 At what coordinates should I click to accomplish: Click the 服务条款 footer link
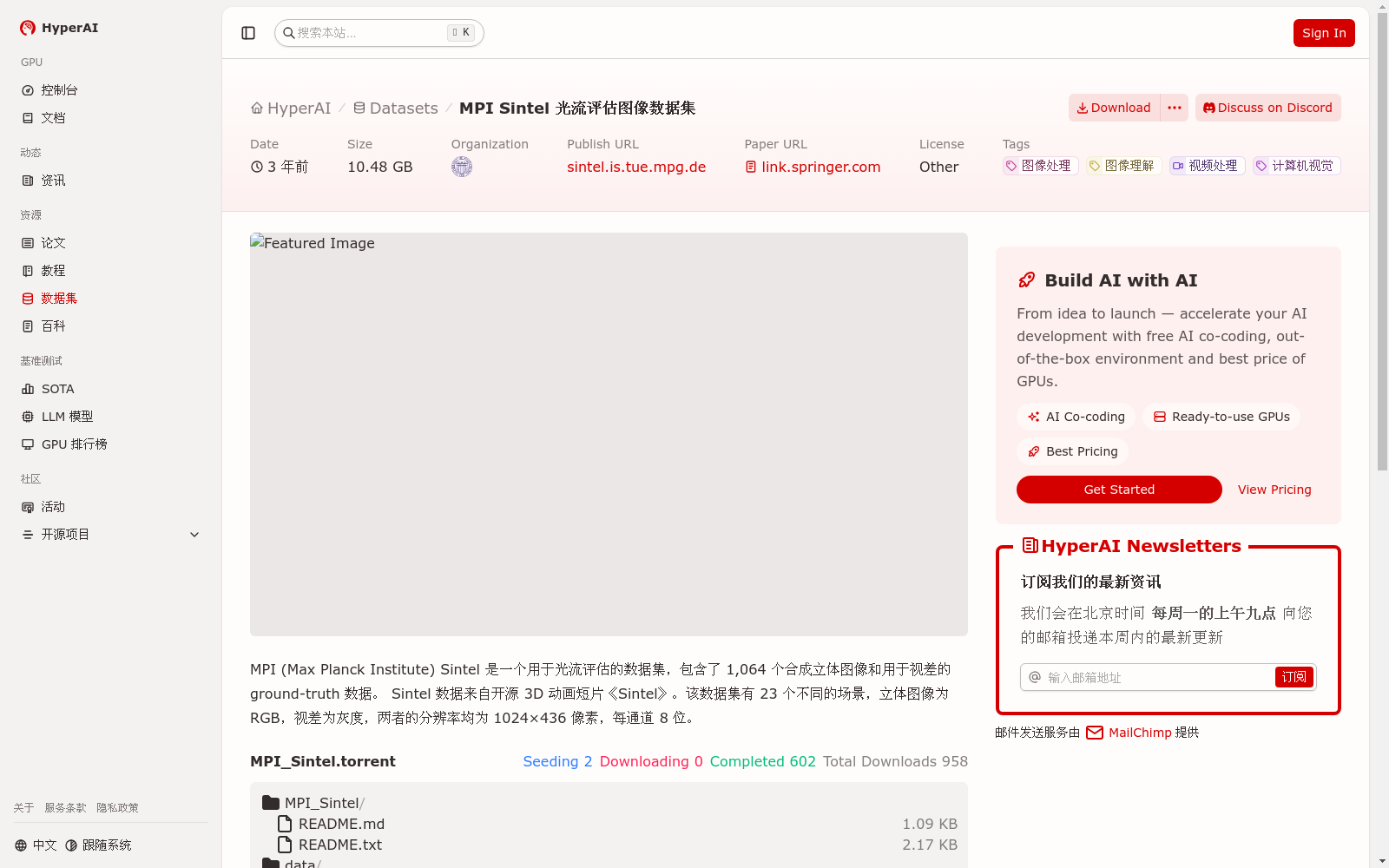(65, 808)
